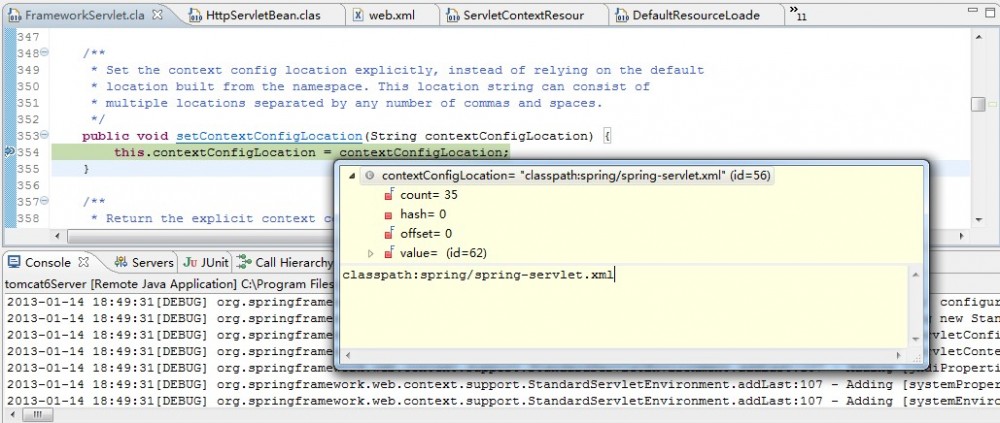The width and height of the screenshot is (1000, 423).
Task: Click the editor vertical scrollbar thumb
Action: click(978, 104)
